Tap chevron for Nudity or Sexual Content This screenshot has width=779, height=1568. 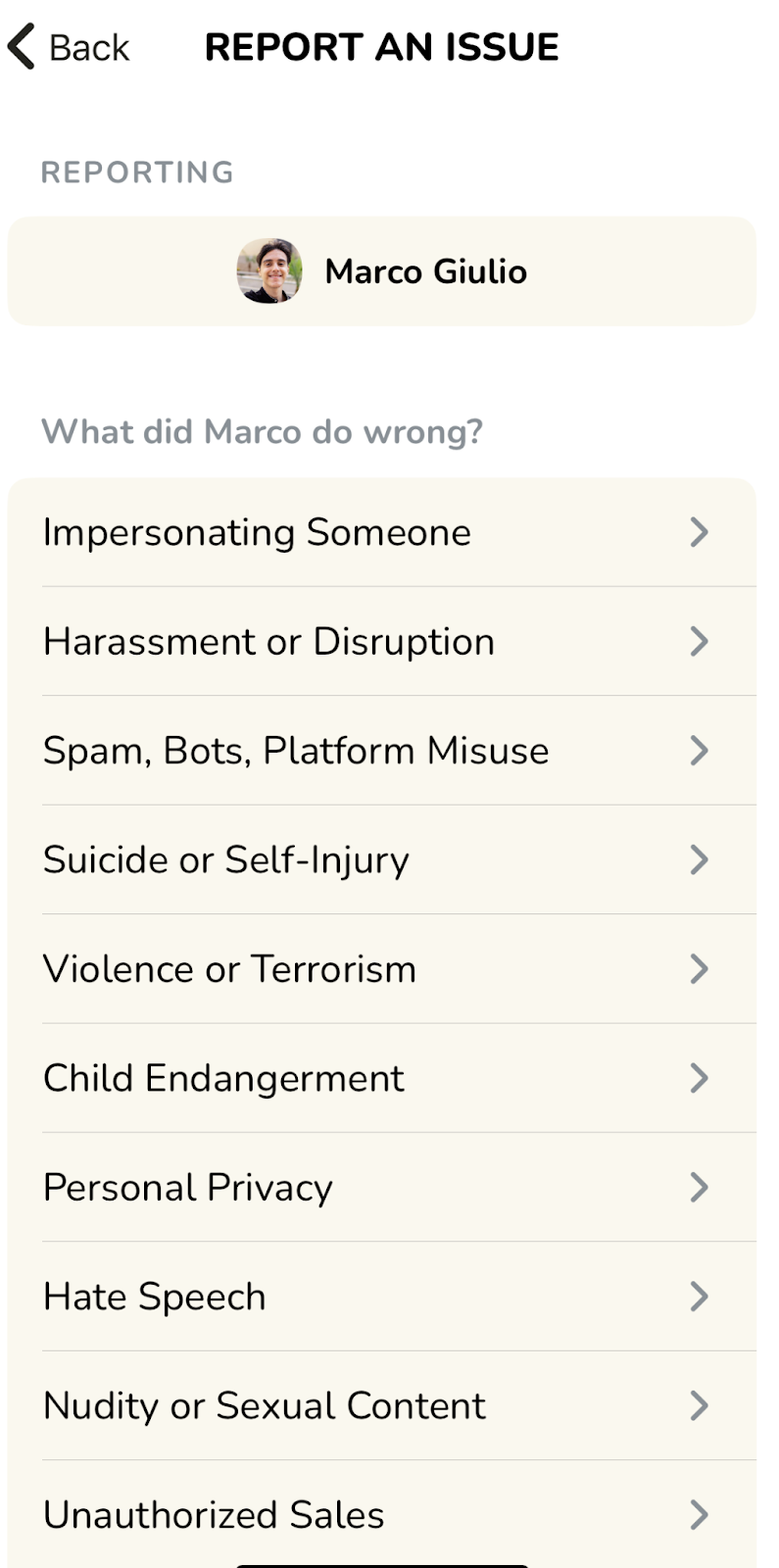pyautogui.click(x=699, y=1405)
